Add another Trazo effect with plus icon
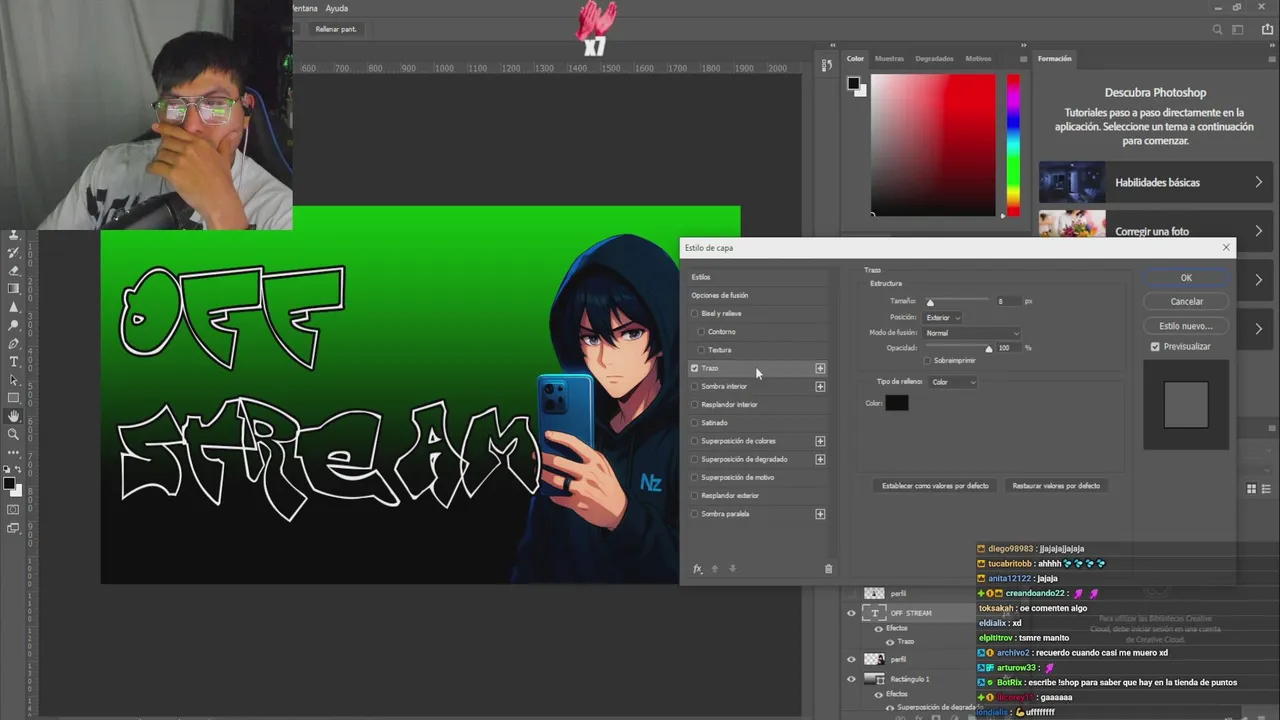 tap(820, 368)
